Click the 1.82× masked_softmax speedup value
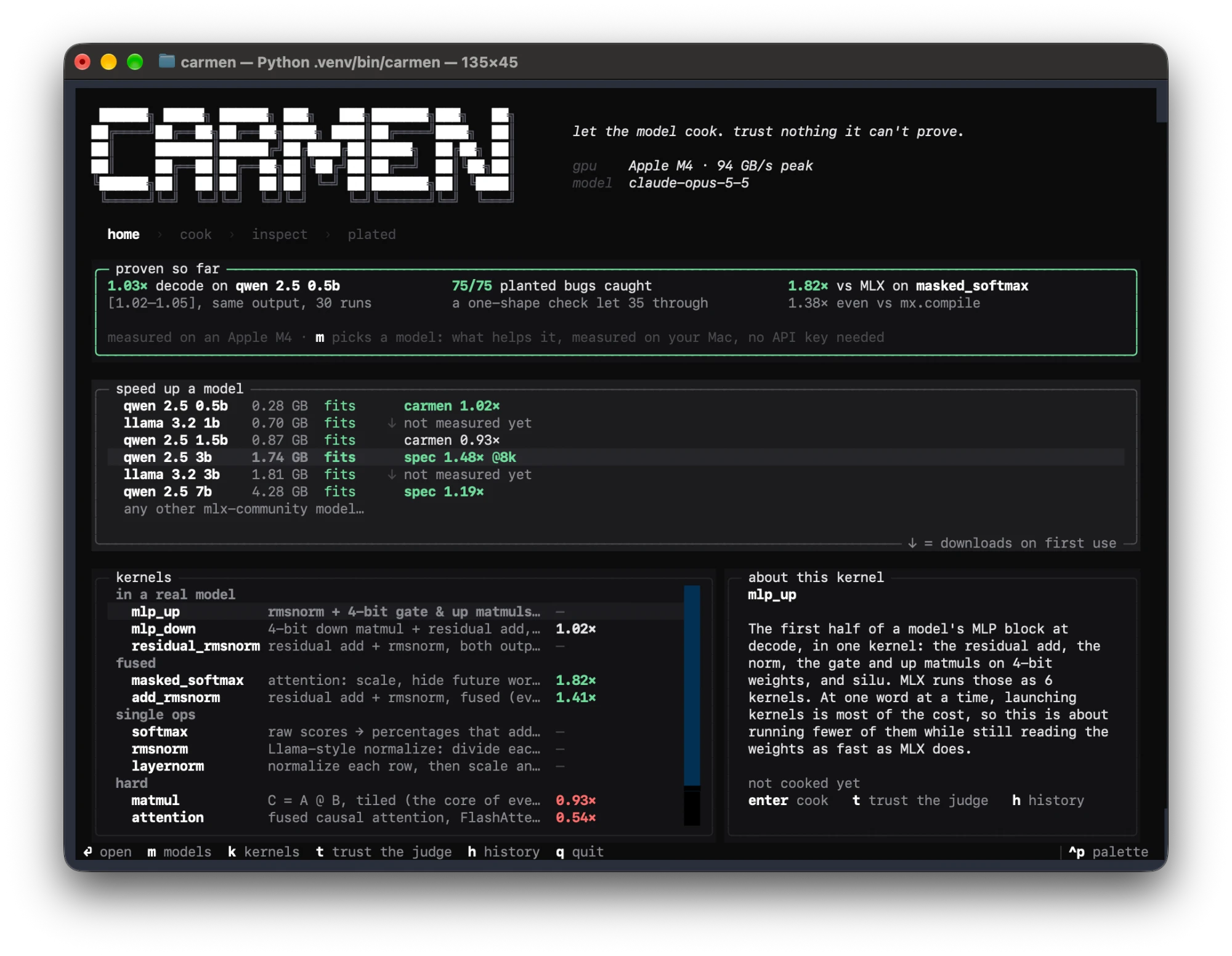The width and height of the screenshot is (1232, 956). 575,681
